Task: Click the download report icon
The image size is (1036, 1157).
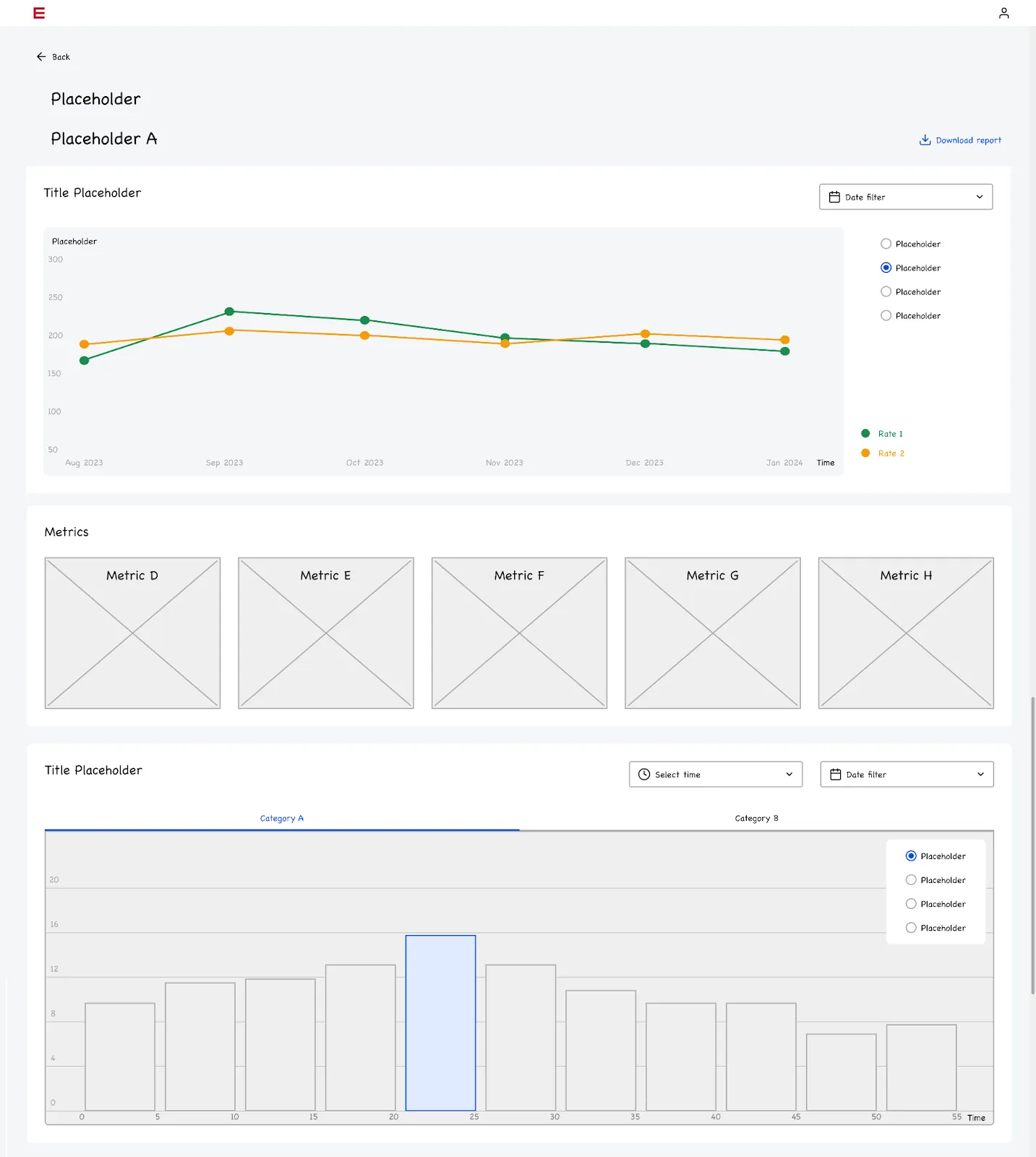Action: coord(925,140)
